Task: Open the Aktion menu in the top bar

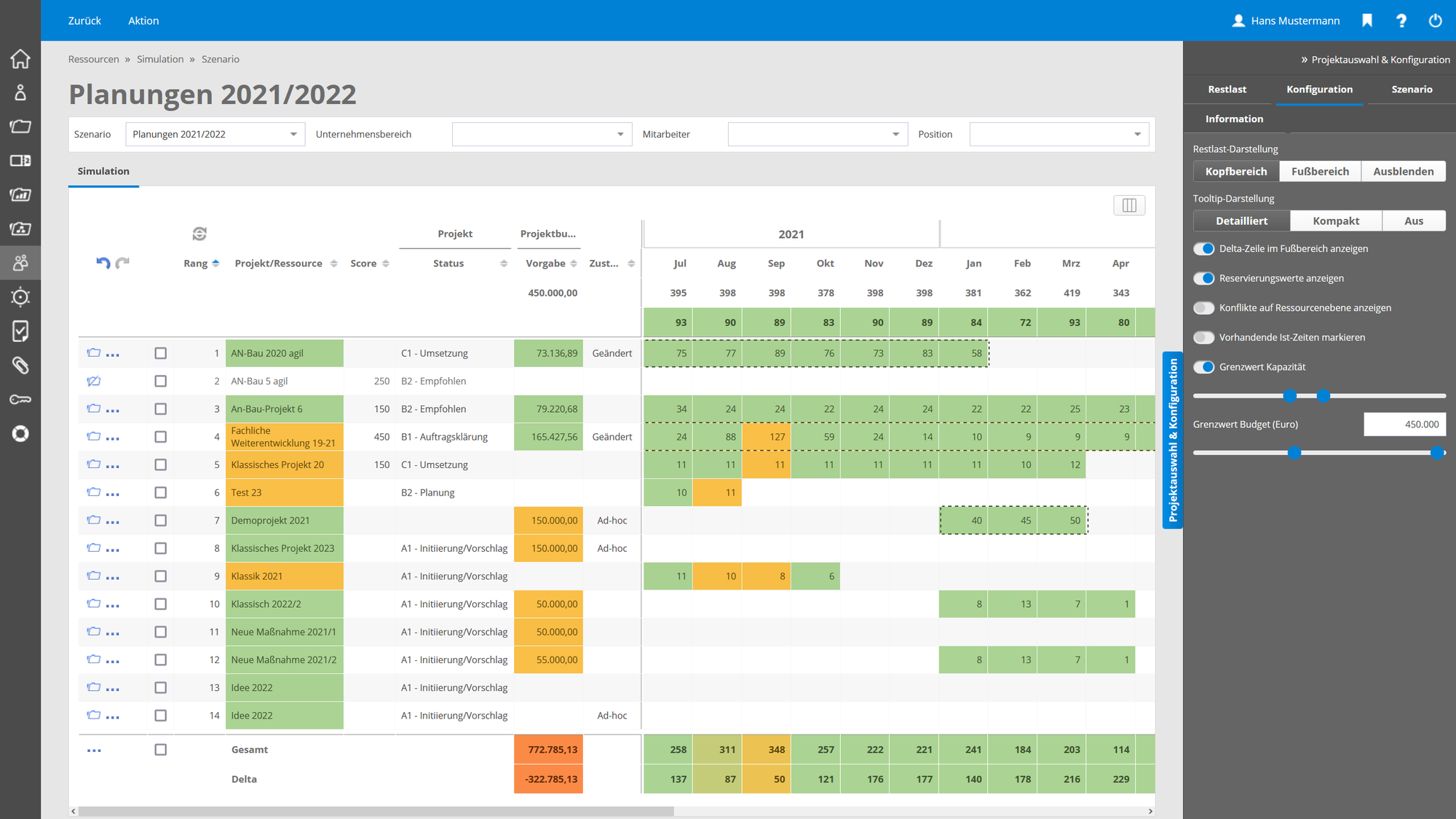Action: pyautogui.click(x=143, y=20)
